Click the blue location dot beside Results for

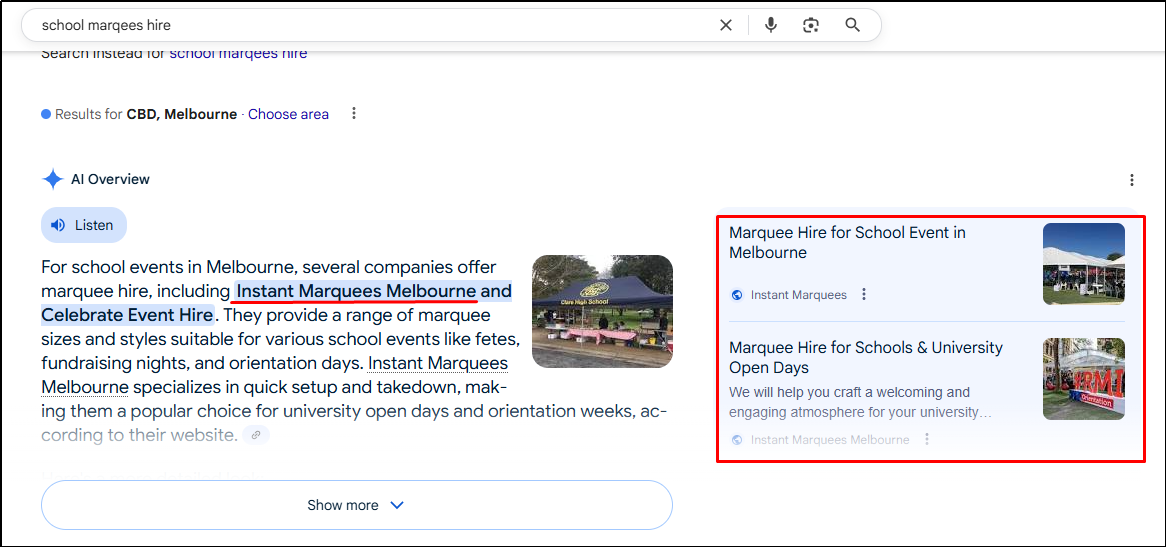click(46, 114)
